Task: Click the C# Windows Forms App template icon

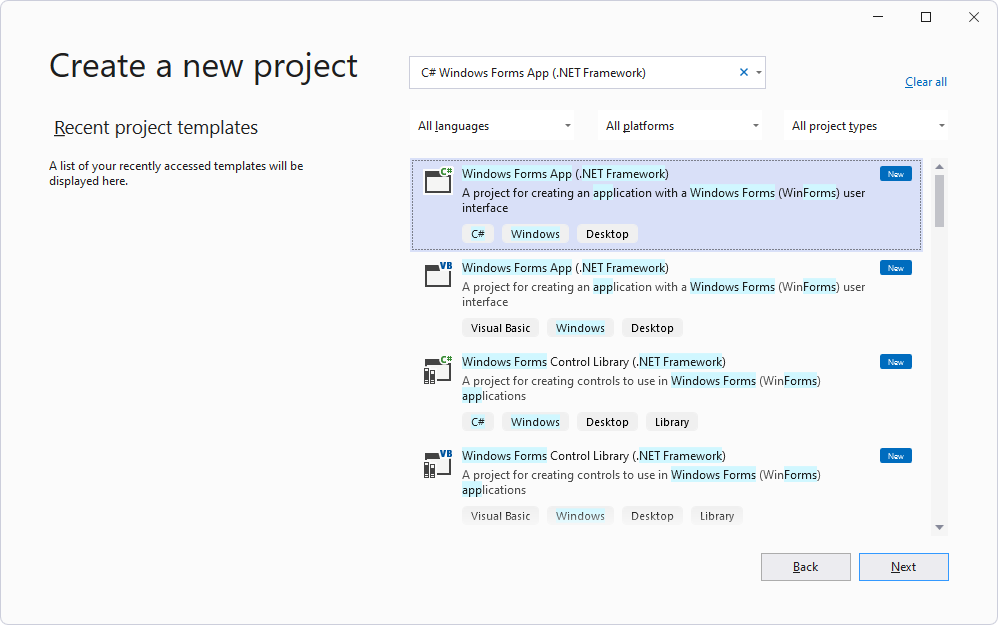Action: point(437,183)
